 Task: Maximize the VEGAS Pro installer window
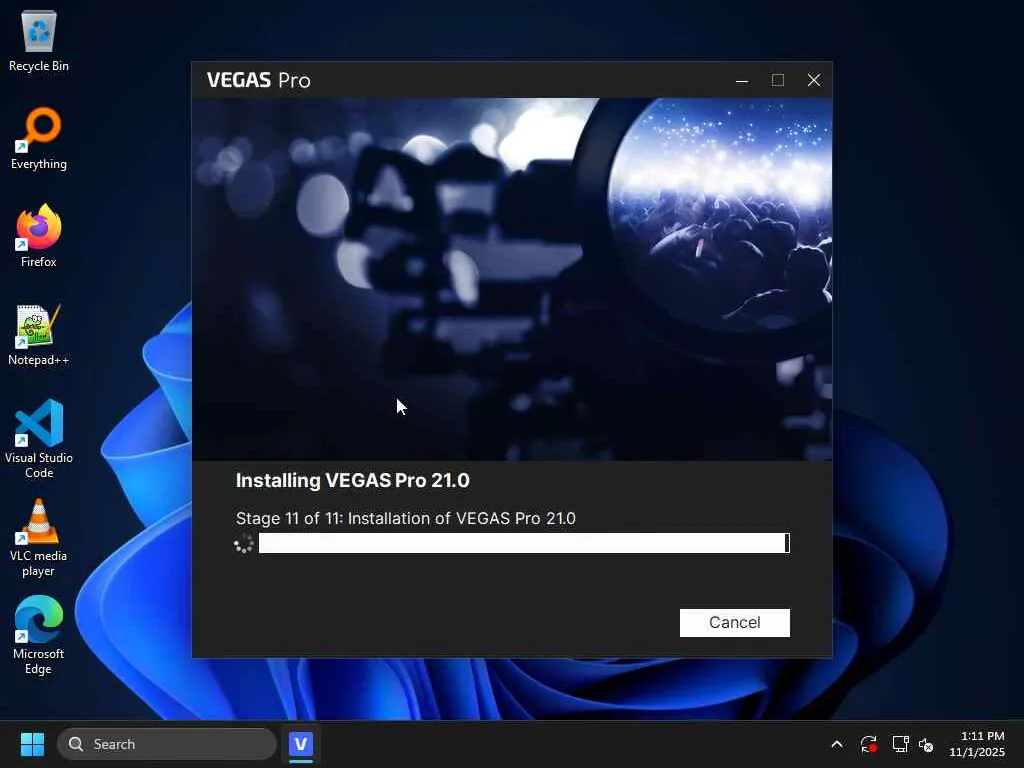(x=778, y=80)
